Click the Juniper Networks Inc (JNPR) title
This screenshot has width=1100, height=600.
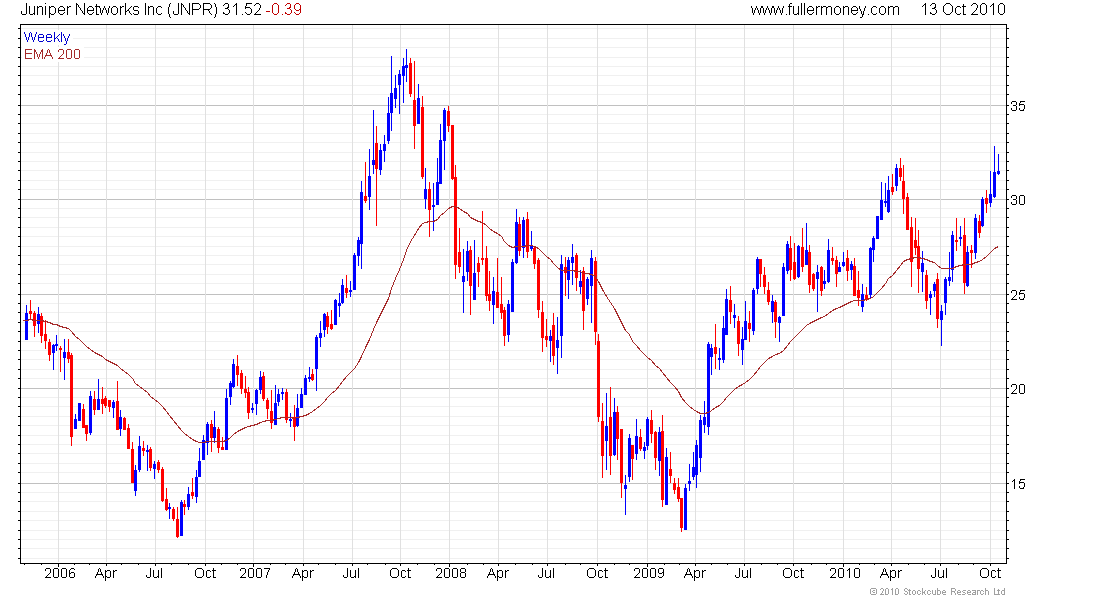click(x=119, y=10)
